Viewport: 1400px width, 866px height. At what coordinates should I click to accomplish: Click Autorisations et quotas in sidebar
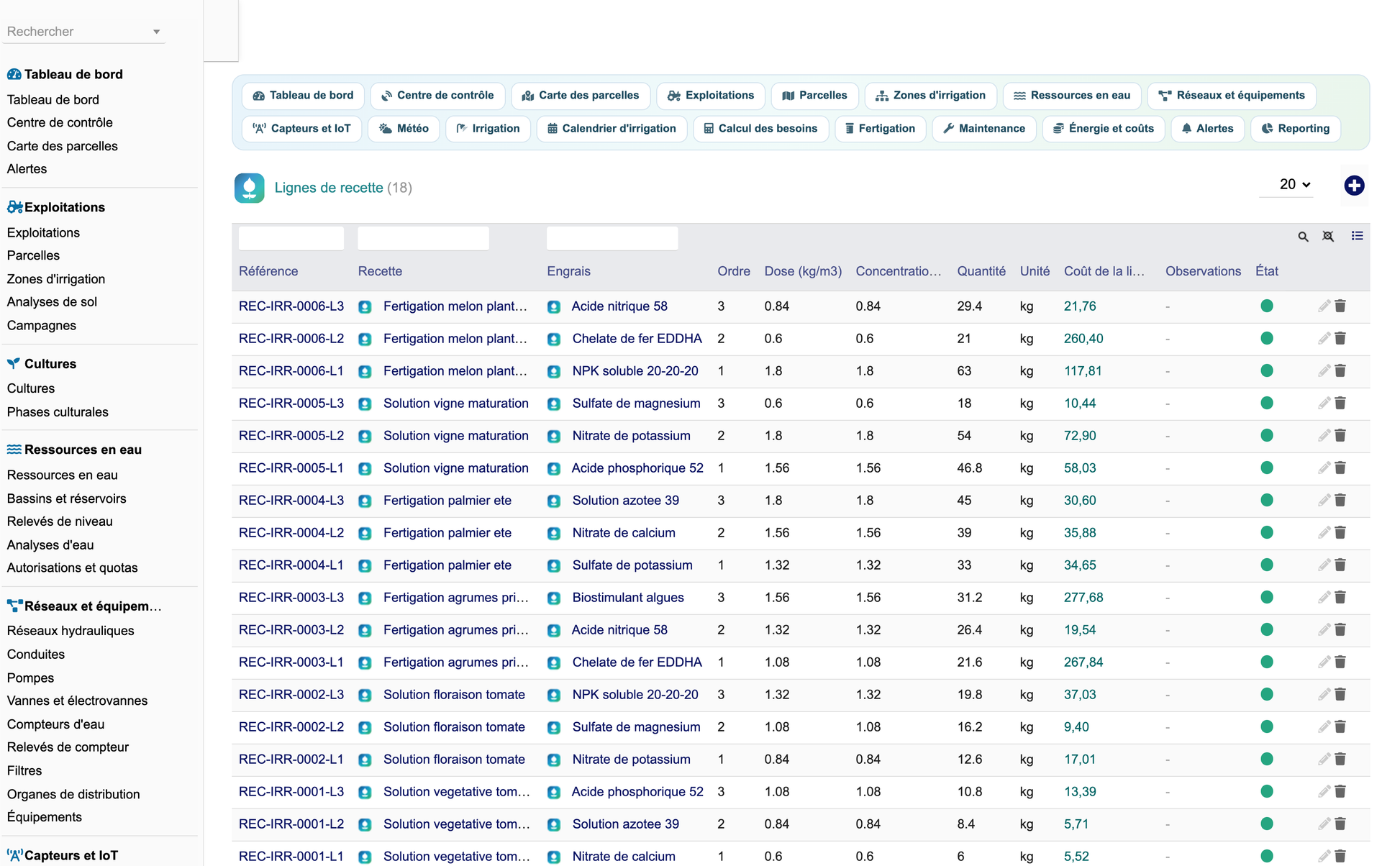(x=72, y=568)
